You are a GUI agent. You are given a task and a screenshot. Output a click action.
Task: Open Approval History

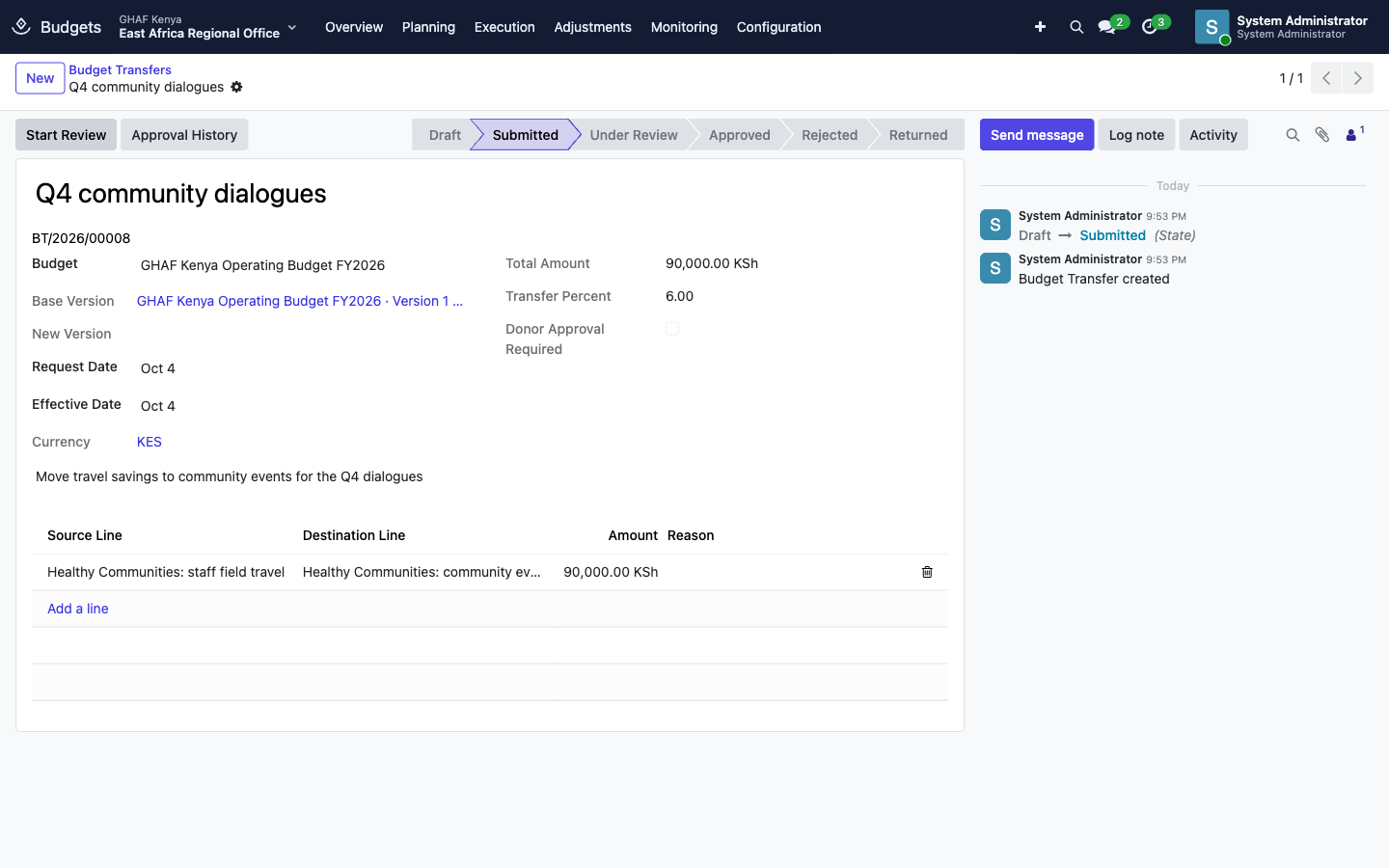pyautogui.click(x=184, y=135)
